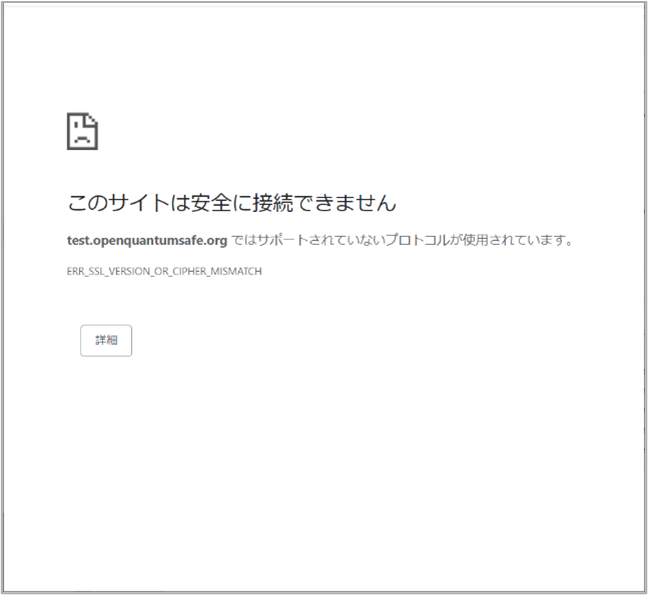Click the test.openquantumsafe.org domain text
The image size is (648, 595).
[x=147, y=240]
